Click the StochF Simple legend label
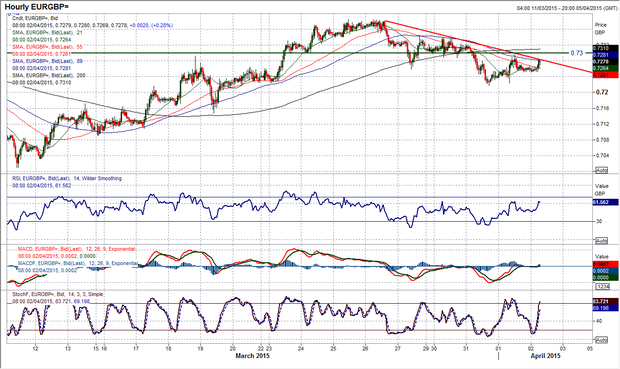The image size is (620, 369). pyautogui.click(x=58, y=294)
